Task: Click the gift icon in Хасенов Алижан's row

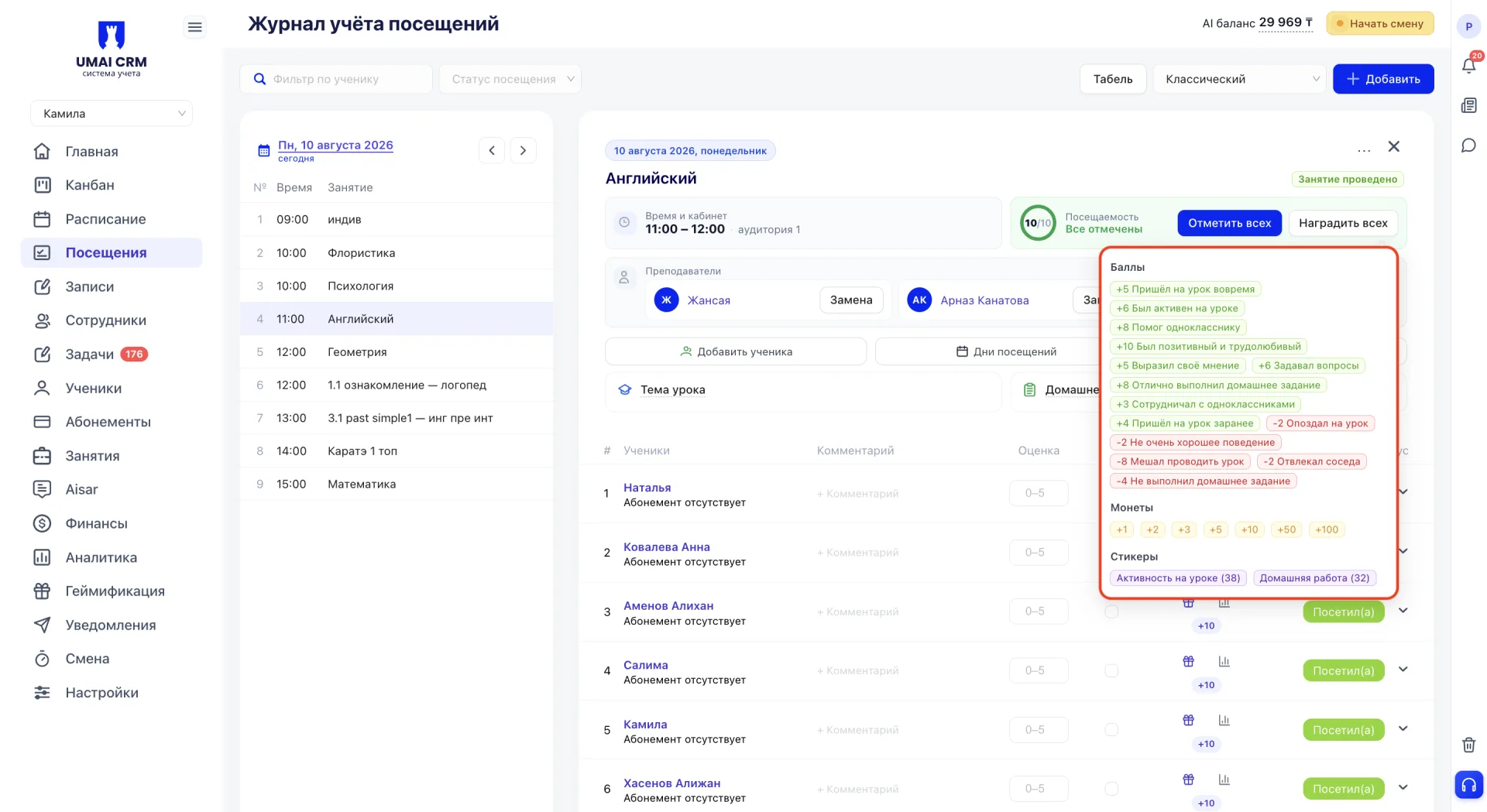Action: (1188, 779)
